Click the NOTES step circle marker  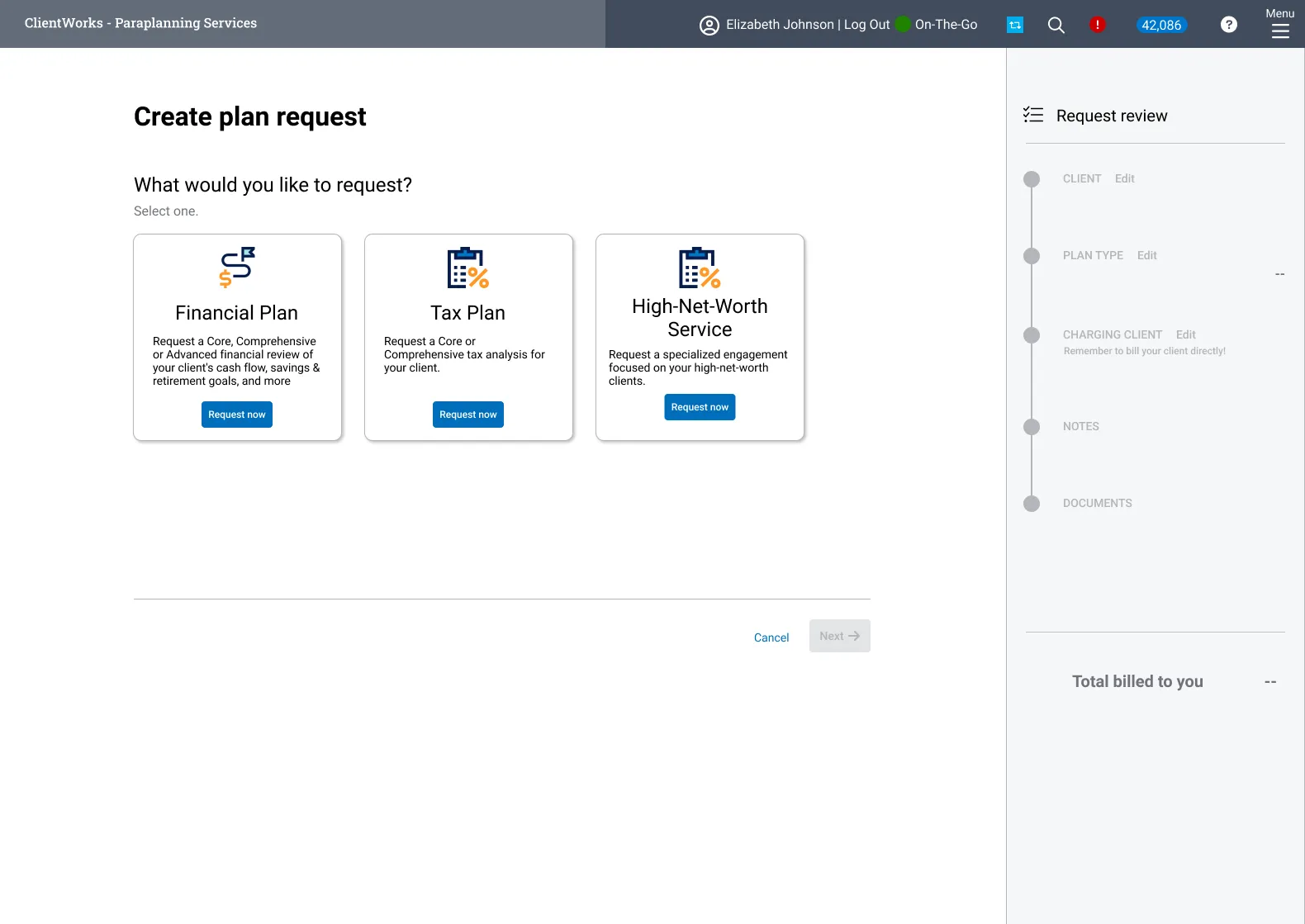coord(1032,427)
